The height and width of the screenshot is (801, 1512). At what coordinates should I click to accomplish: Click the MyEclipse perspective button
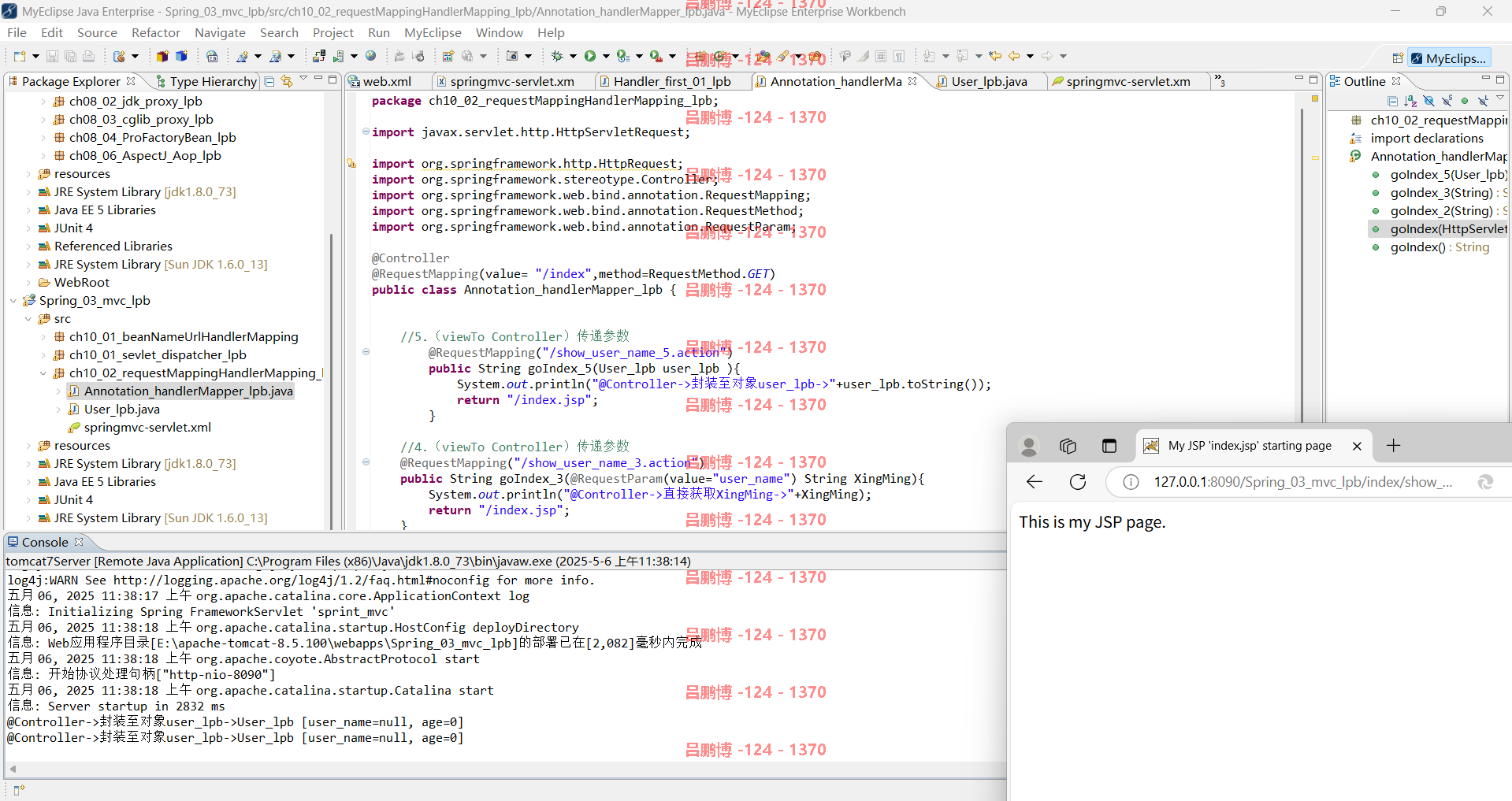(x=1449, y=58)
